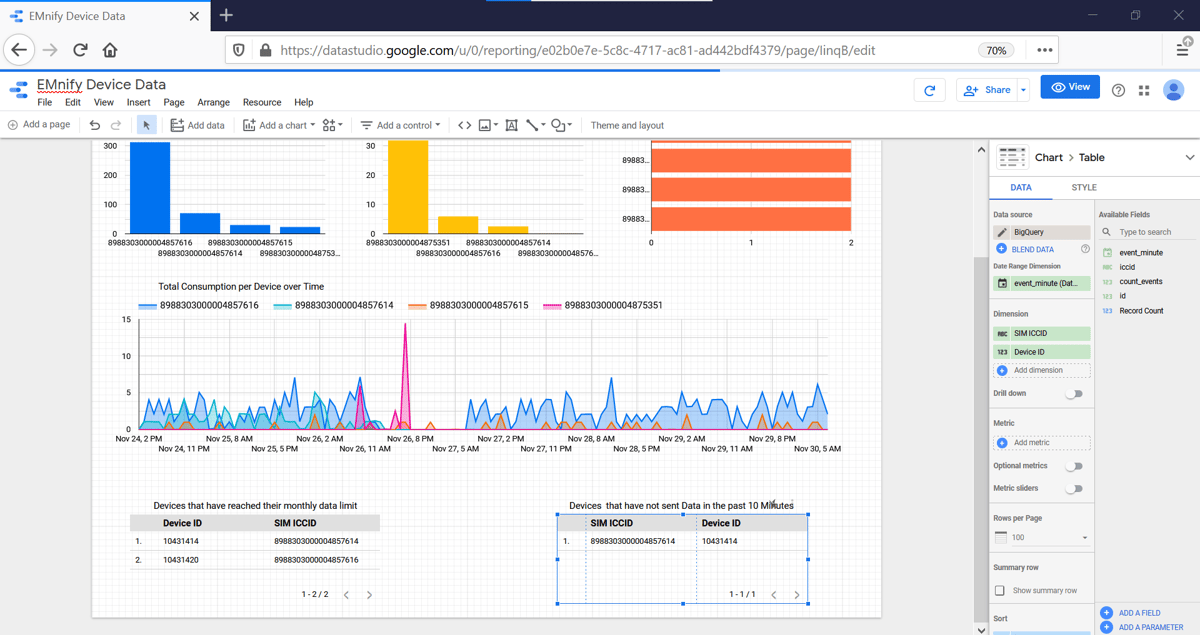
Task: Open the Resource menu
Action: click(262, 102)
